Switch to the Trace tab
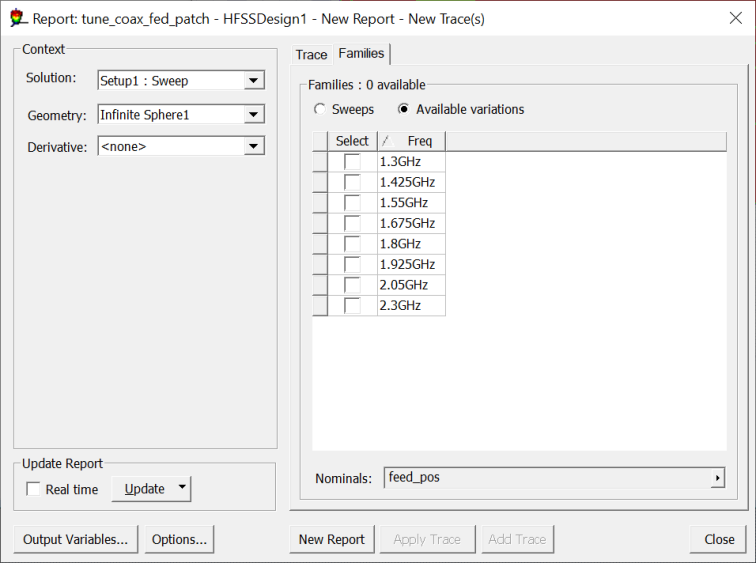Screen dimensions: 756x563 (x=311, y=54)
